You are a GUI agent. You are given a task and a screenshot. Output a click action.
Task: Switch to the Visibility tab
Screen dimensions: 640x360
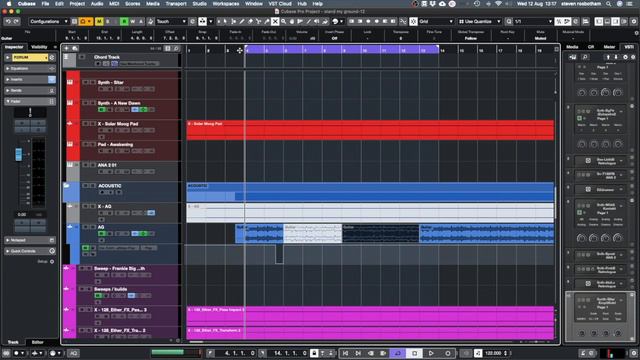click(39, 47)
